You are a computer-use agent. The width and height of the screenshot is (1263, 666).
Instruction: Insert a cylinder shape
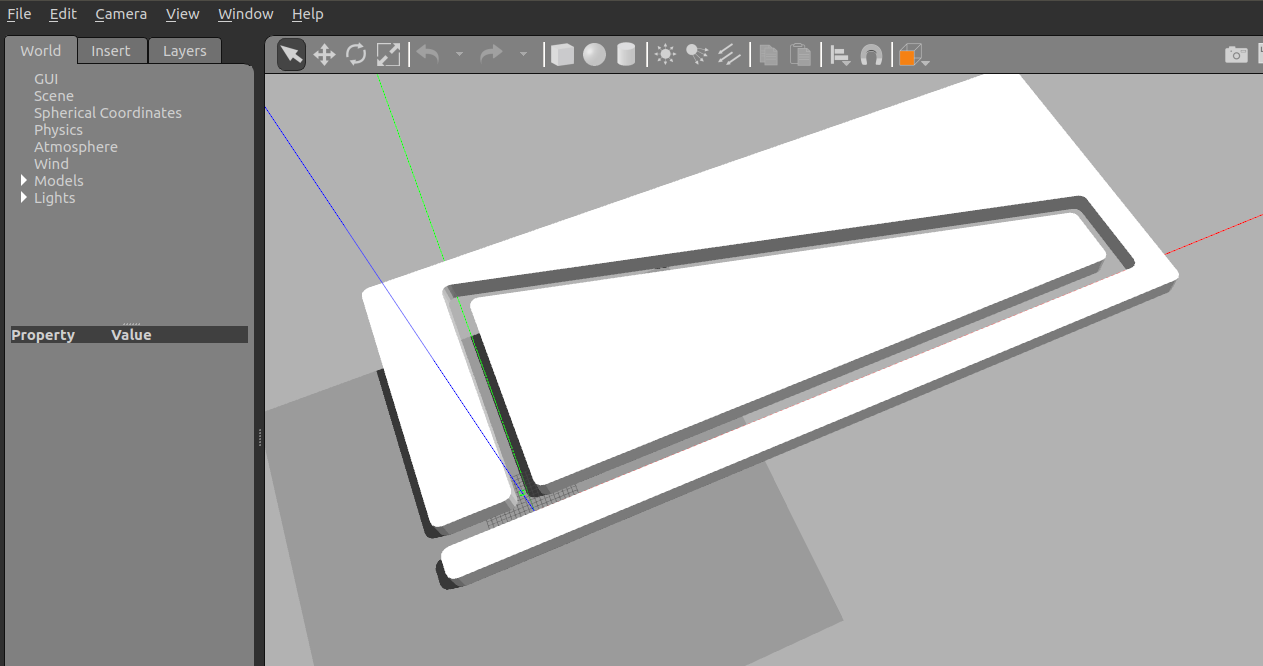[626, 54]
